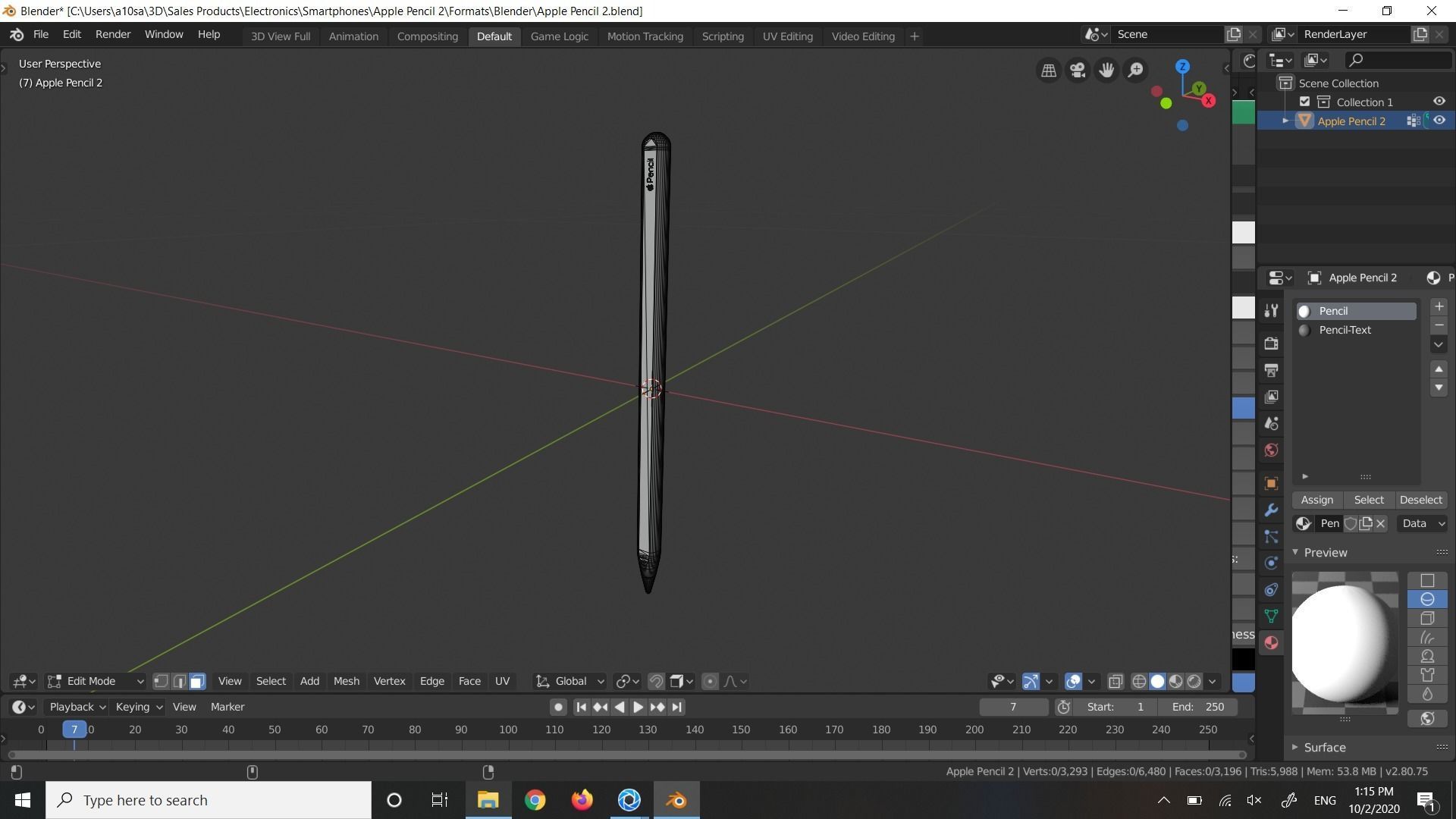Switch to Scripting workspace tab
The height and width of the screenshot is (819, 1456).
coord(722,36)
